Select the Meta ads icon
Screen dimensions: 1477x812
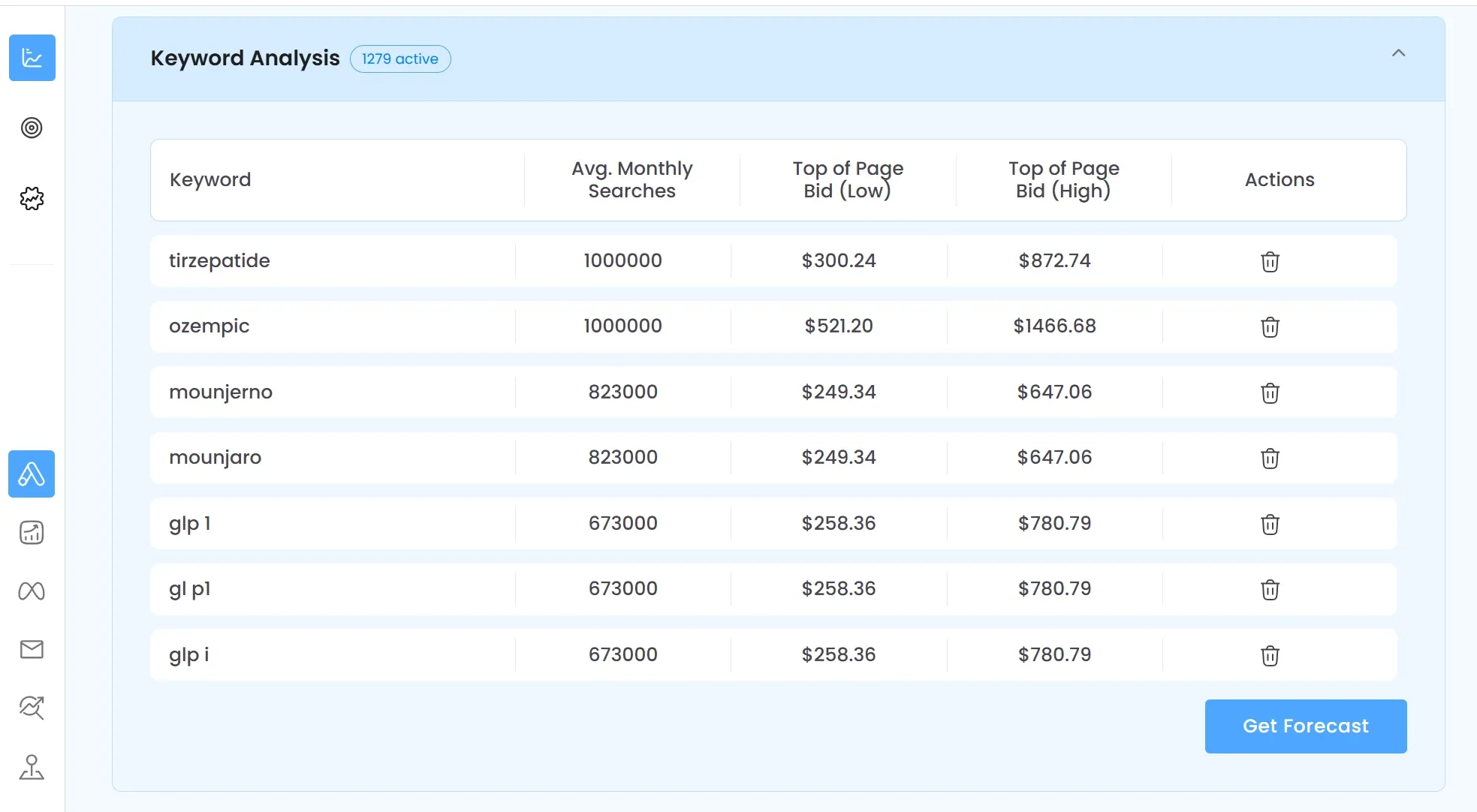pyautogui.click(x=32, y=591)
